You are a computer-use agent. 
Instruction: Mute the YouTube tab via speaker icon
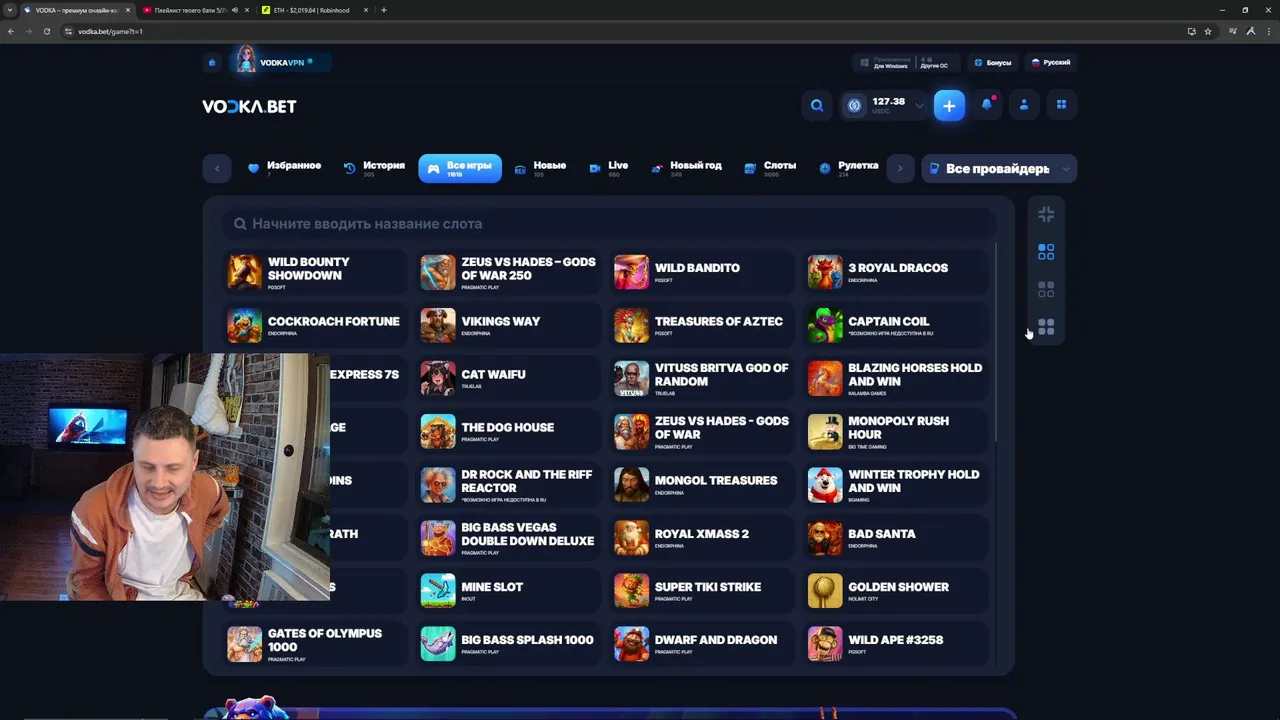pos(235,10)
